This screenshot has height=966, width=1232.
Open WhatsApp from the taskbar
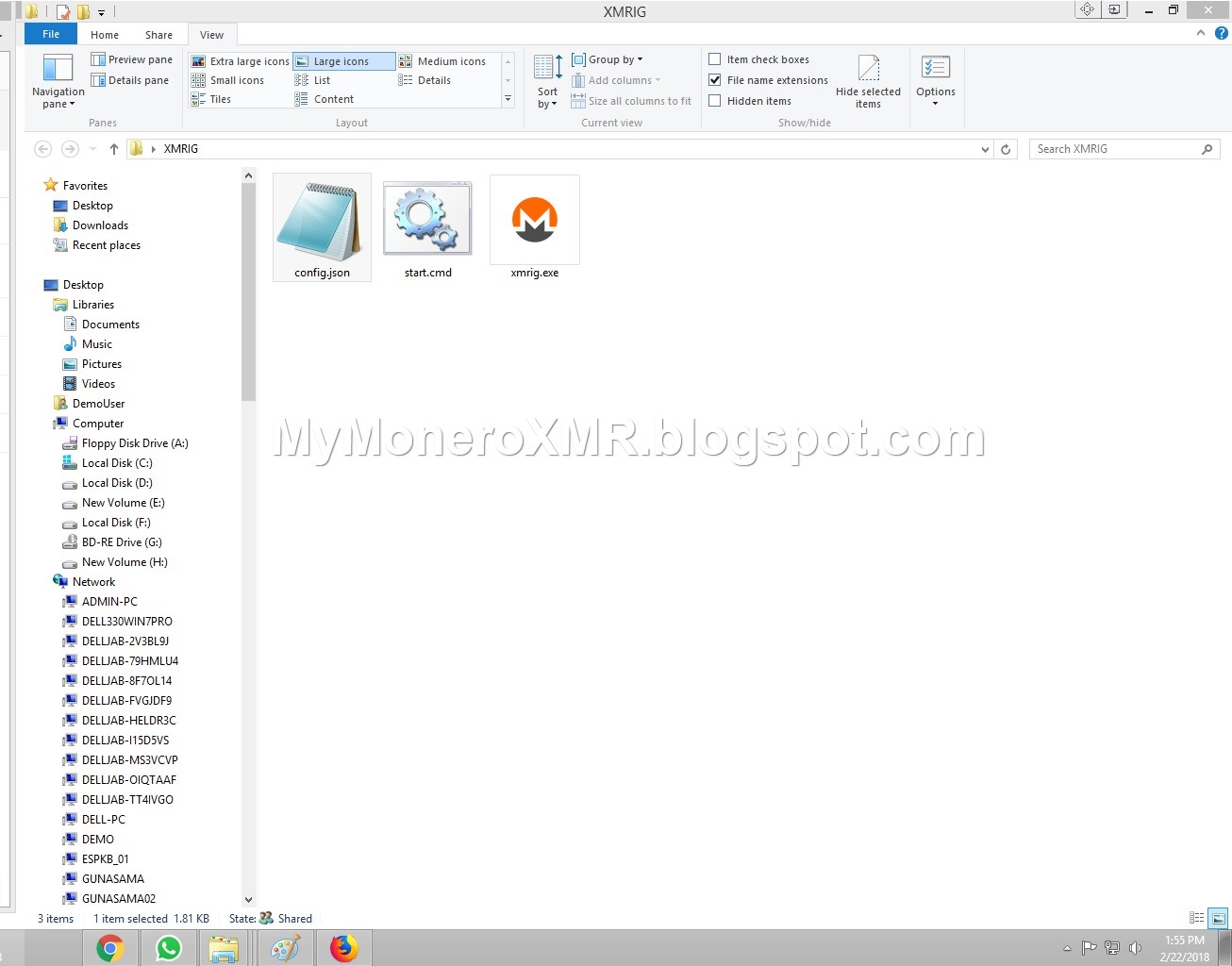[x=168, y=947]
